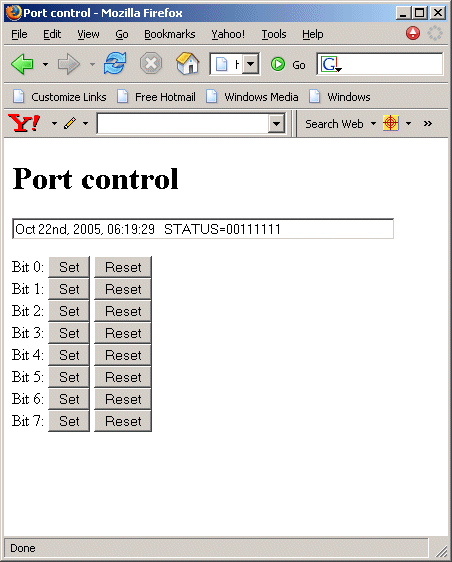Open the Forward button history dropdown

tap(92, 65)
